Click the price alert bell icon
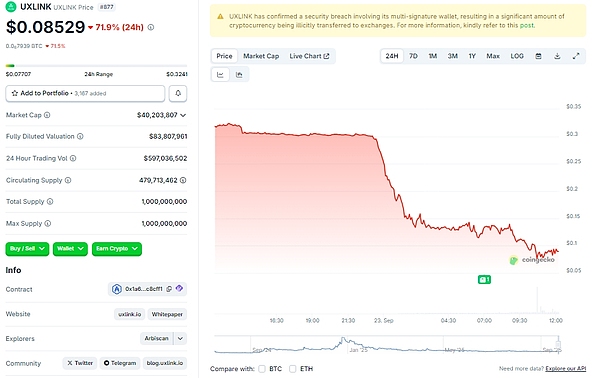This screenshot has height=378, width=600. point(178,93)
